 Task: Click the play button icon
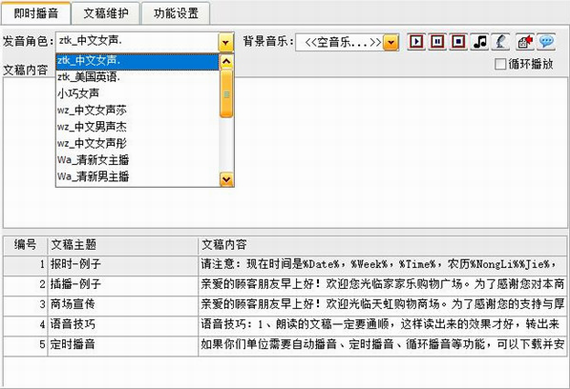(416, 41)
